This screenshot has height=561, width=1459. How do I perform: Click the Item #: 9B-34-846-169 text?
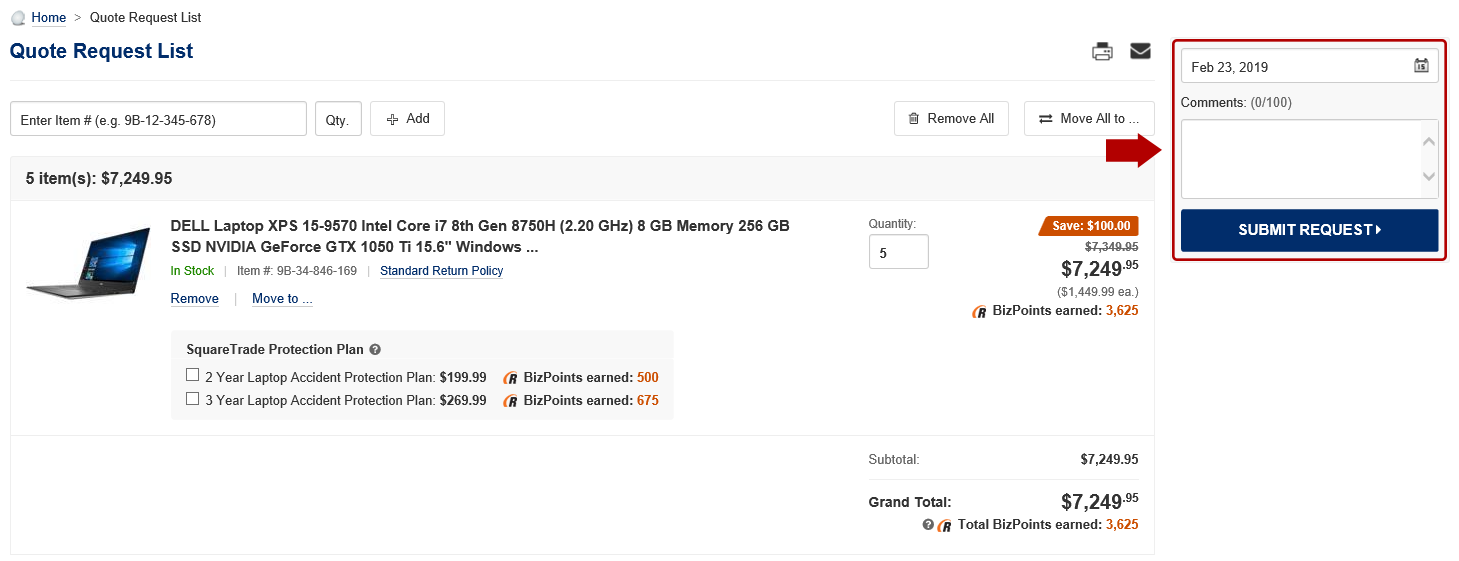point(297,271)
